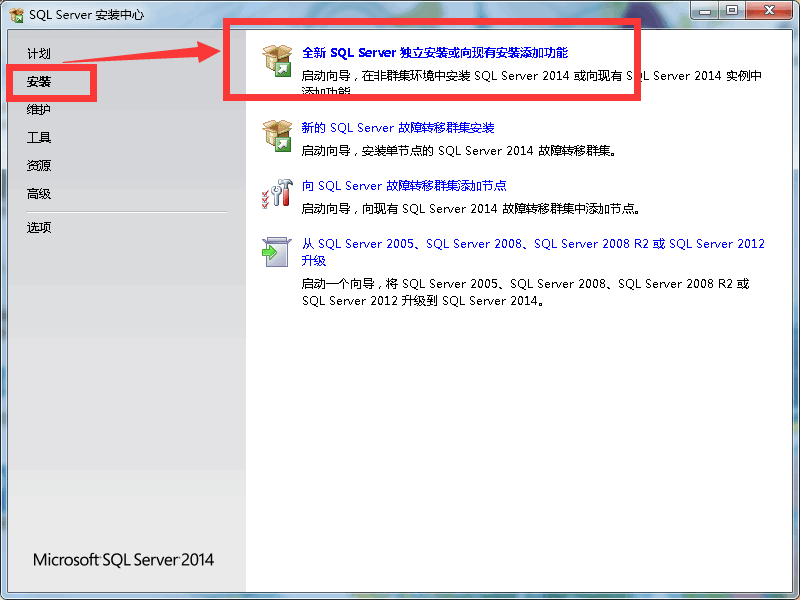Image resolution: width=800 pixels, height=600 pixels.
Task: Click the upgrade SQL Server icon
Action: coord(277,252)
